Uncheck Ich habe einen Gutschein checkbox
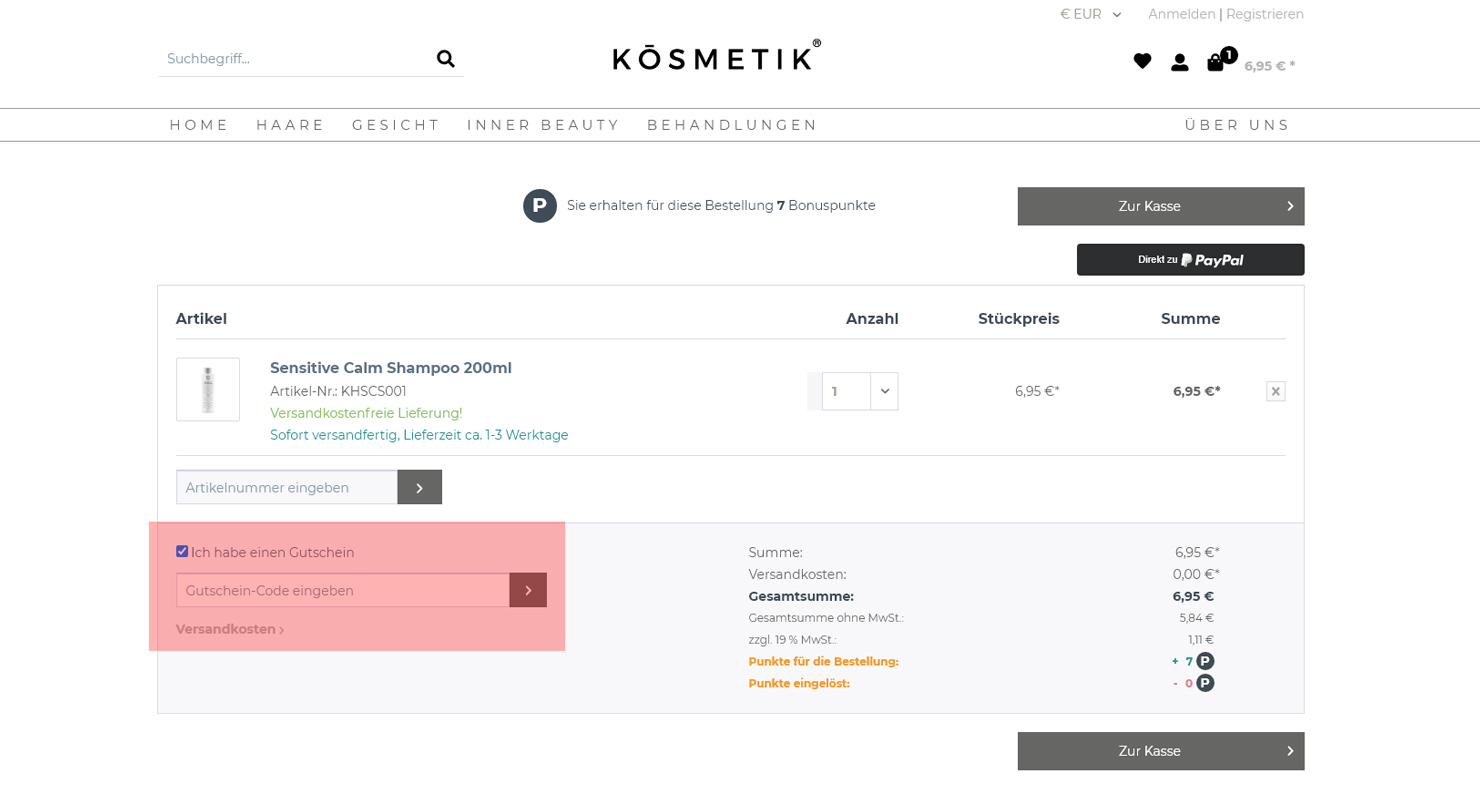This screenshot has width=1480, height=789. coord(182,551)
